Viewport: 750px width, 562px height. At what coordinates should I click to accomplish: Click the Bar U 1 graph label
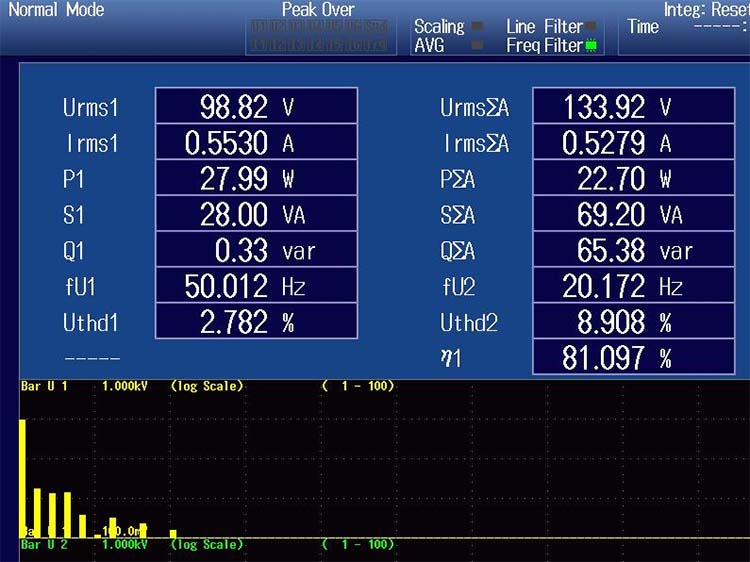coord(44,386)
